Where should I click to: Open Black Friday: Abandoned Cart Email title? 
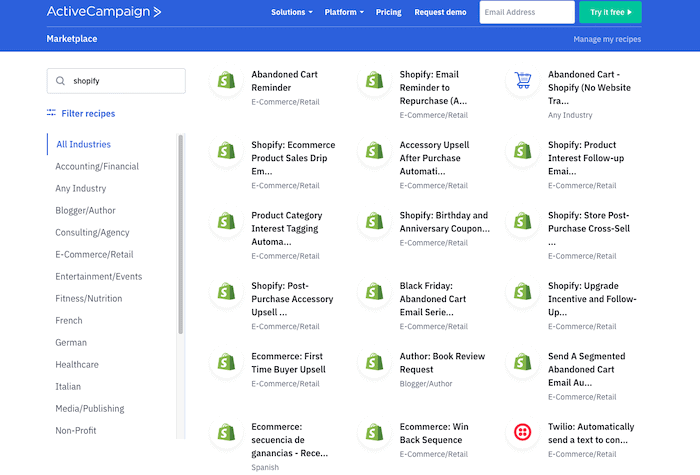click(x=433, y=299)
